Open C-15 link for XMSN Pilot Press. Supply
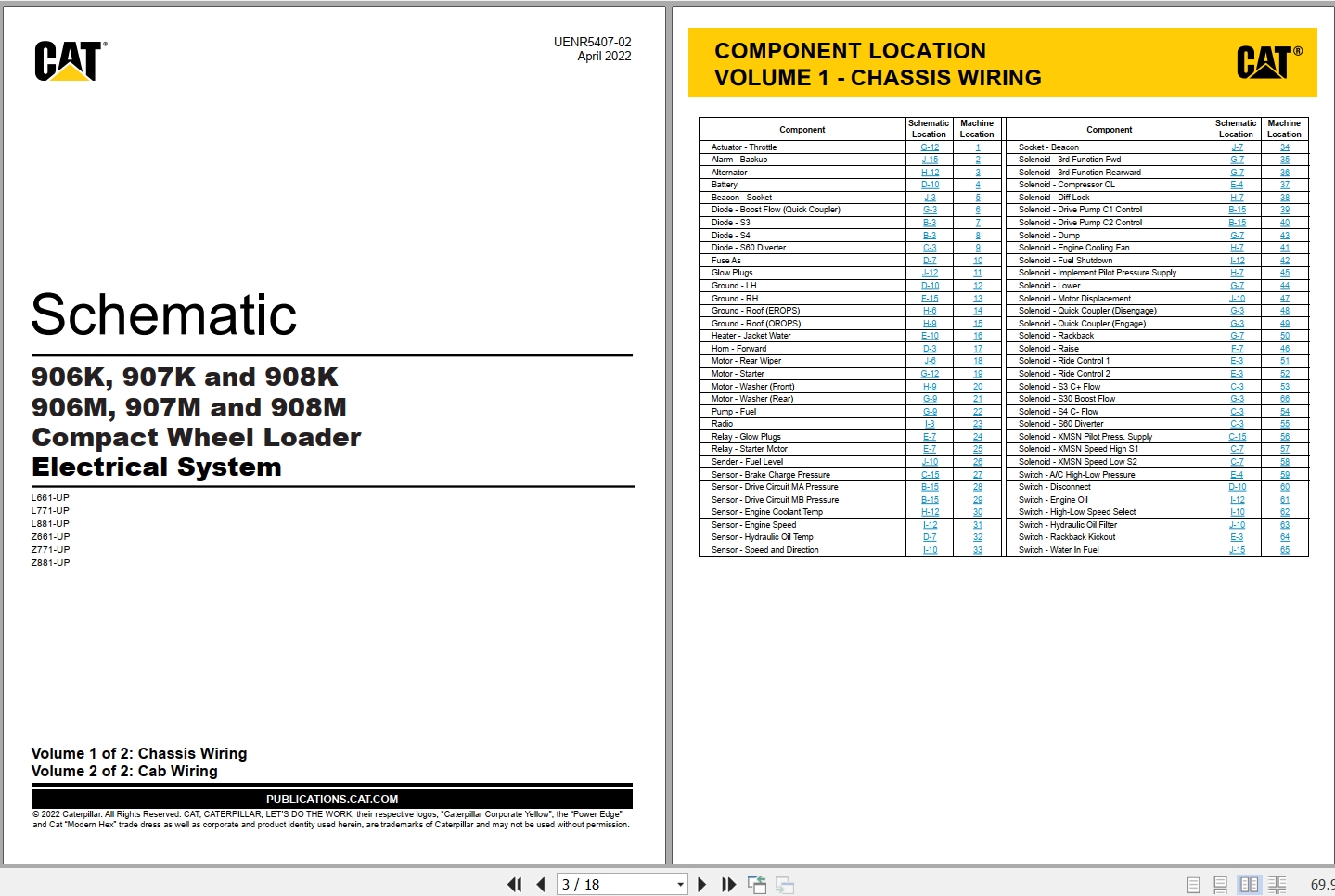The height and width of the screenshot is (896, 1335). (1238, 437)
